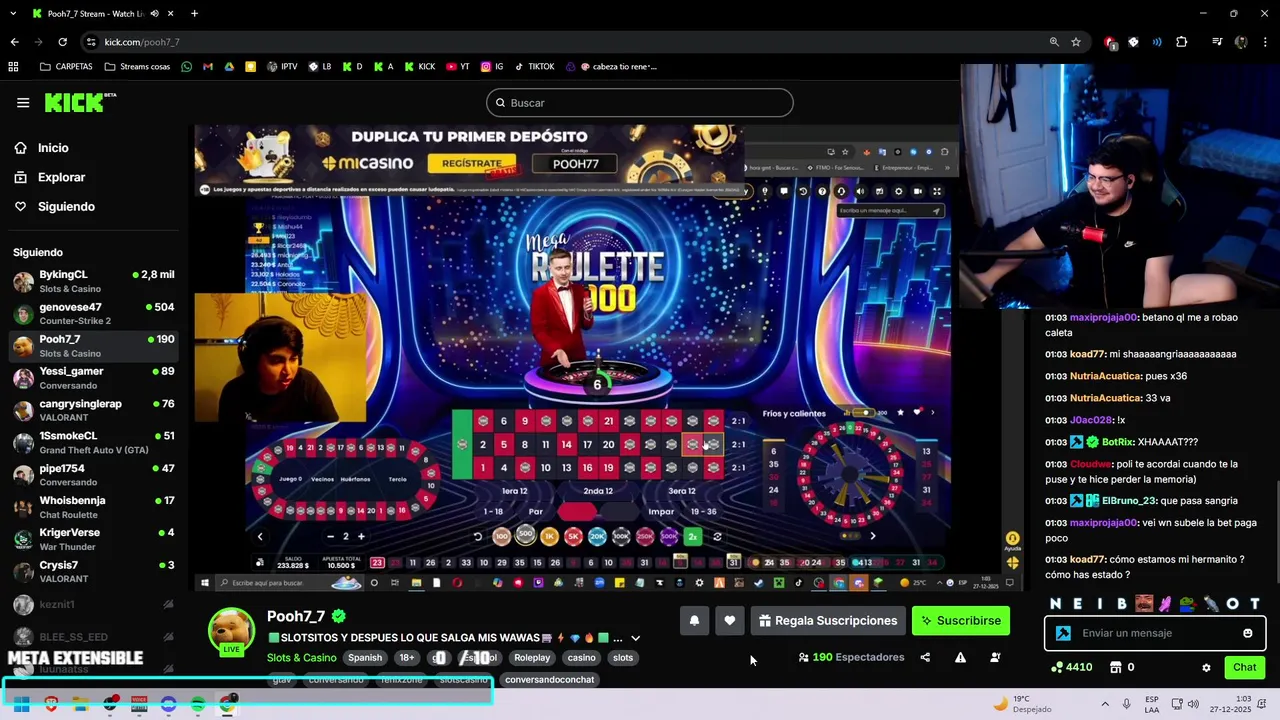The height and width of the screenshot is (720, 1280).
Task: Open Yessi_gamer channel in sidebar
Action: [94, 378]
